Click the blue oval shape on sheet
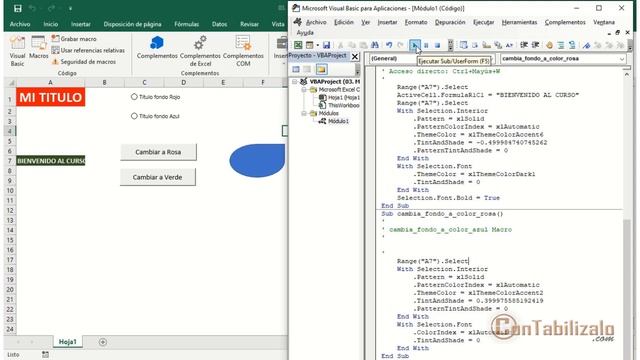This screenshot has width=640, height=360. 258,160
